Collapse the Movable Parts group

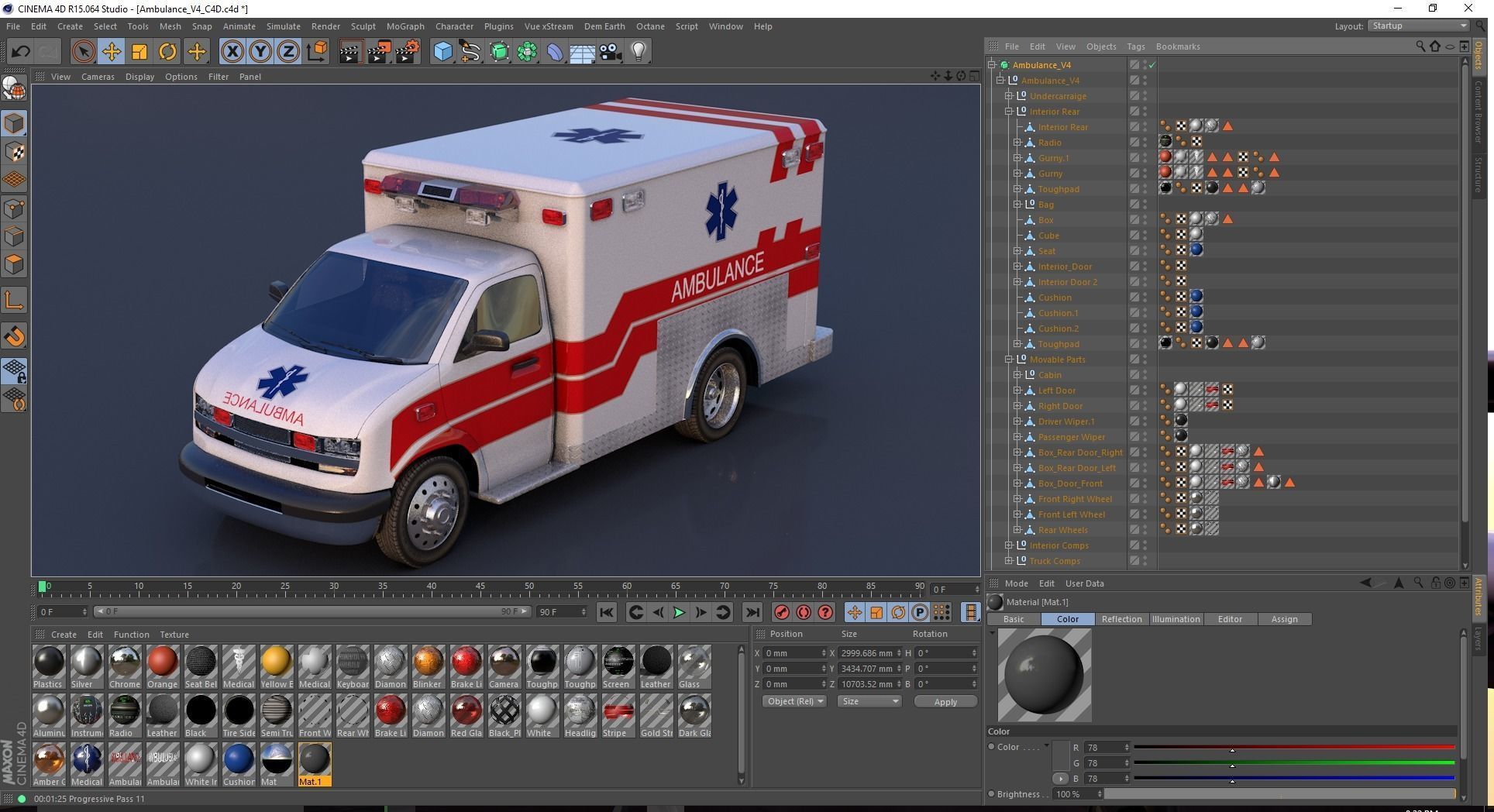[1009, 360]
